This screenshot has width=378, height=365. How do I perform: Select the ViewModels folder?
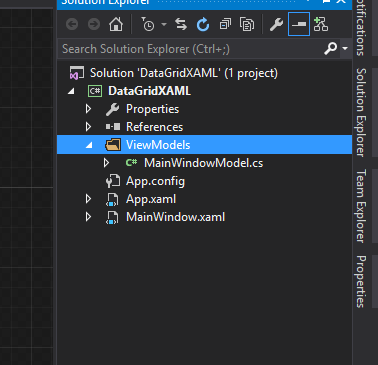(x=158, y=145)
